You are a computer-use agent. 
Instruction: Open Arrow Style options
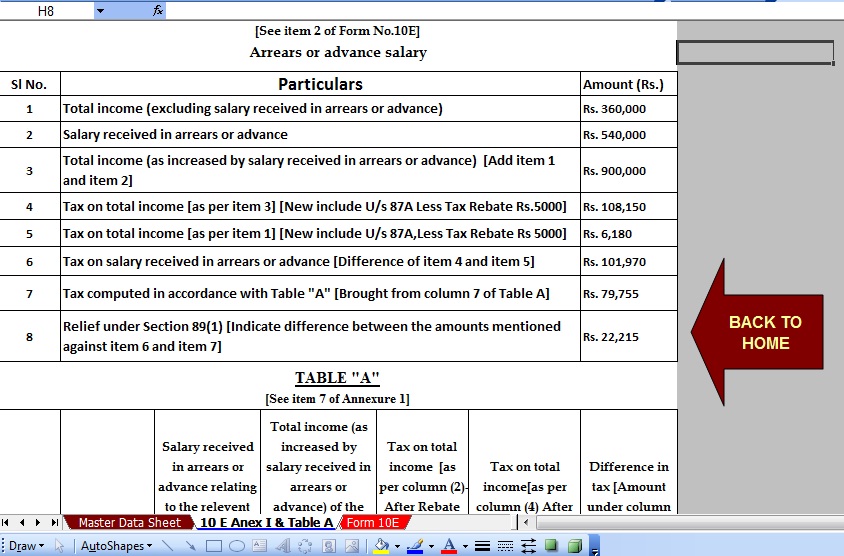(x=529, y=546)
